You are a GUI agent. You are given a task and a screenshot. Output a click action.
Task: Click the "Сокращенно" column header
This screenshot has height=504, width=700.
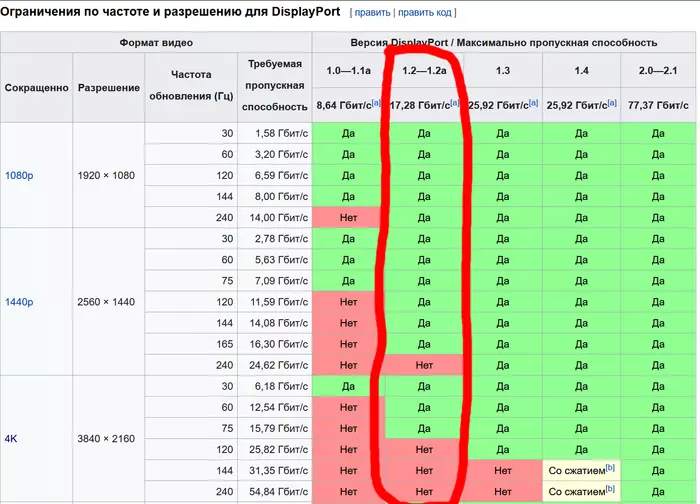[37, 87]
